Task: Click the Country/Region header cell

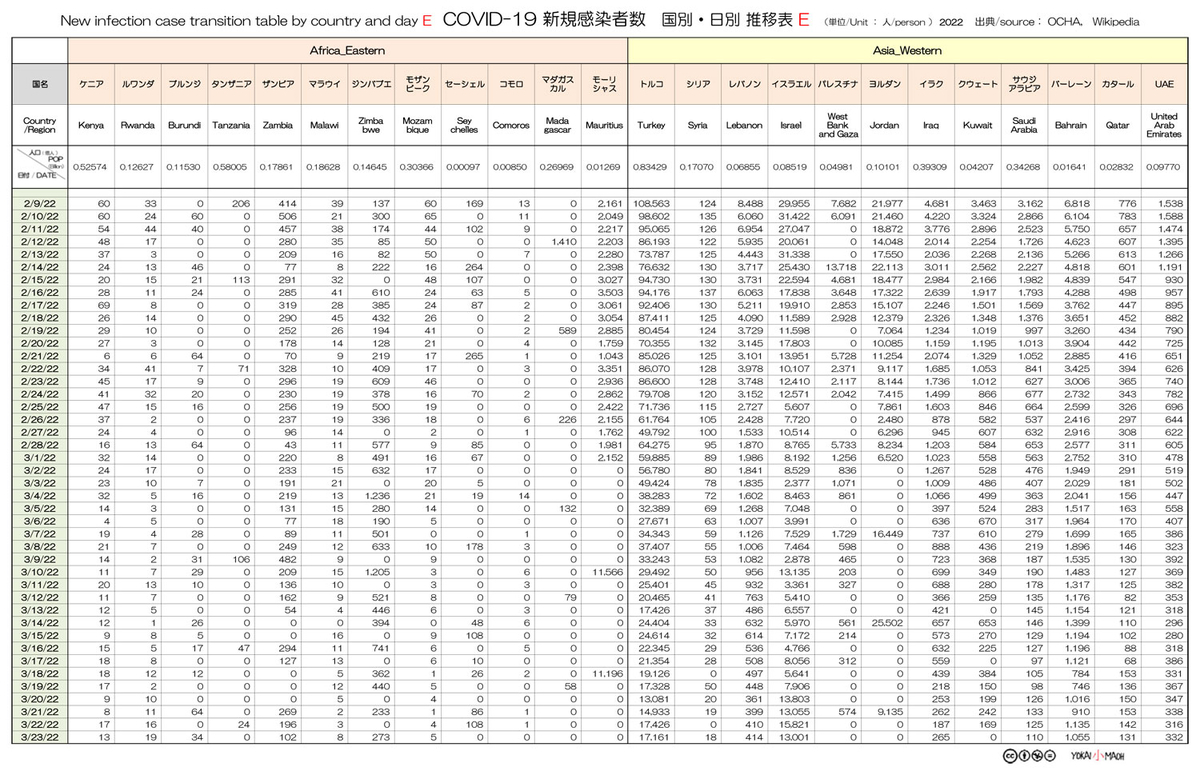Action: click(40, 127)
